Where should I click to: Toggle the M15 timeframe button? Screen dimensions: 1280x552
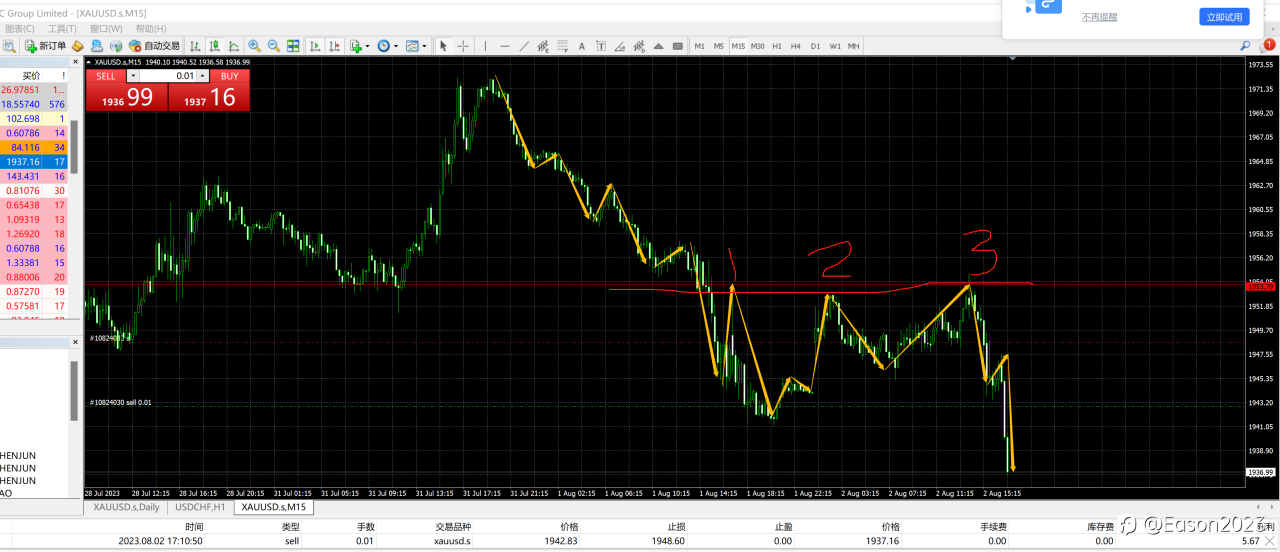tap(738, 46)
